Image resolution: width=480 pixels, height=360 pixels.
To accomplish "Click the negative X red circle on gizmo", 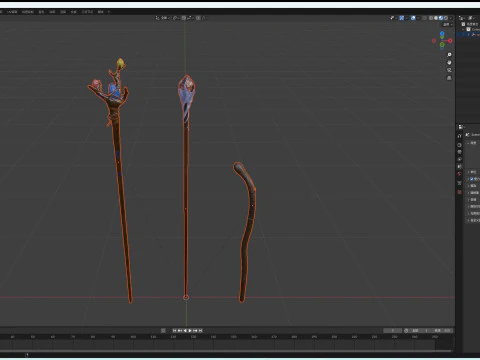I will pyautogui.click(x=434, y=41).
